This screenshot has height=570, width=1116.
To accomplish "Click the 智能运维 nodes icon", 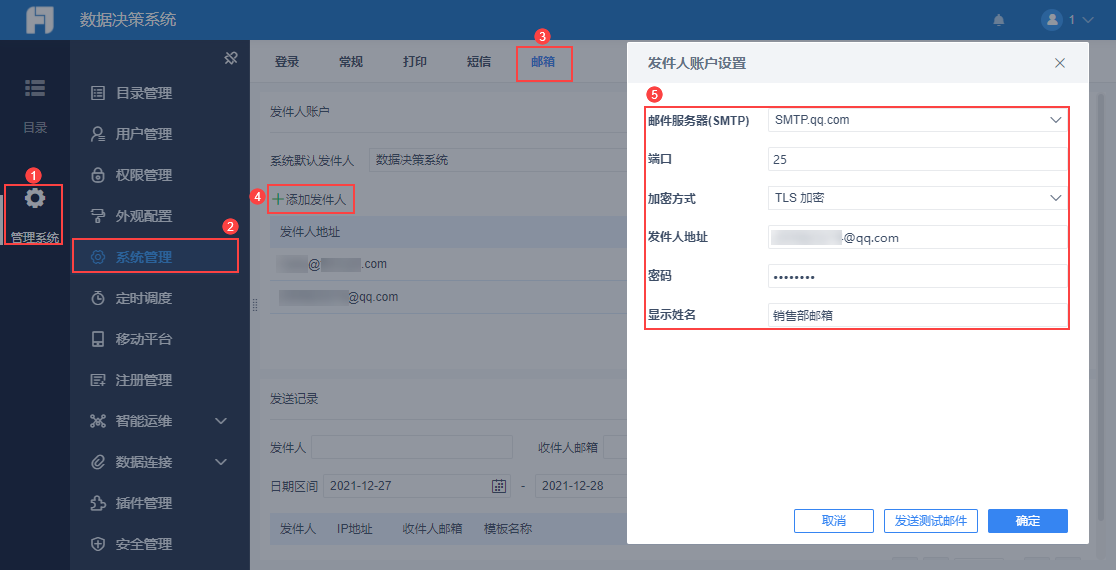I will [98, 421].
